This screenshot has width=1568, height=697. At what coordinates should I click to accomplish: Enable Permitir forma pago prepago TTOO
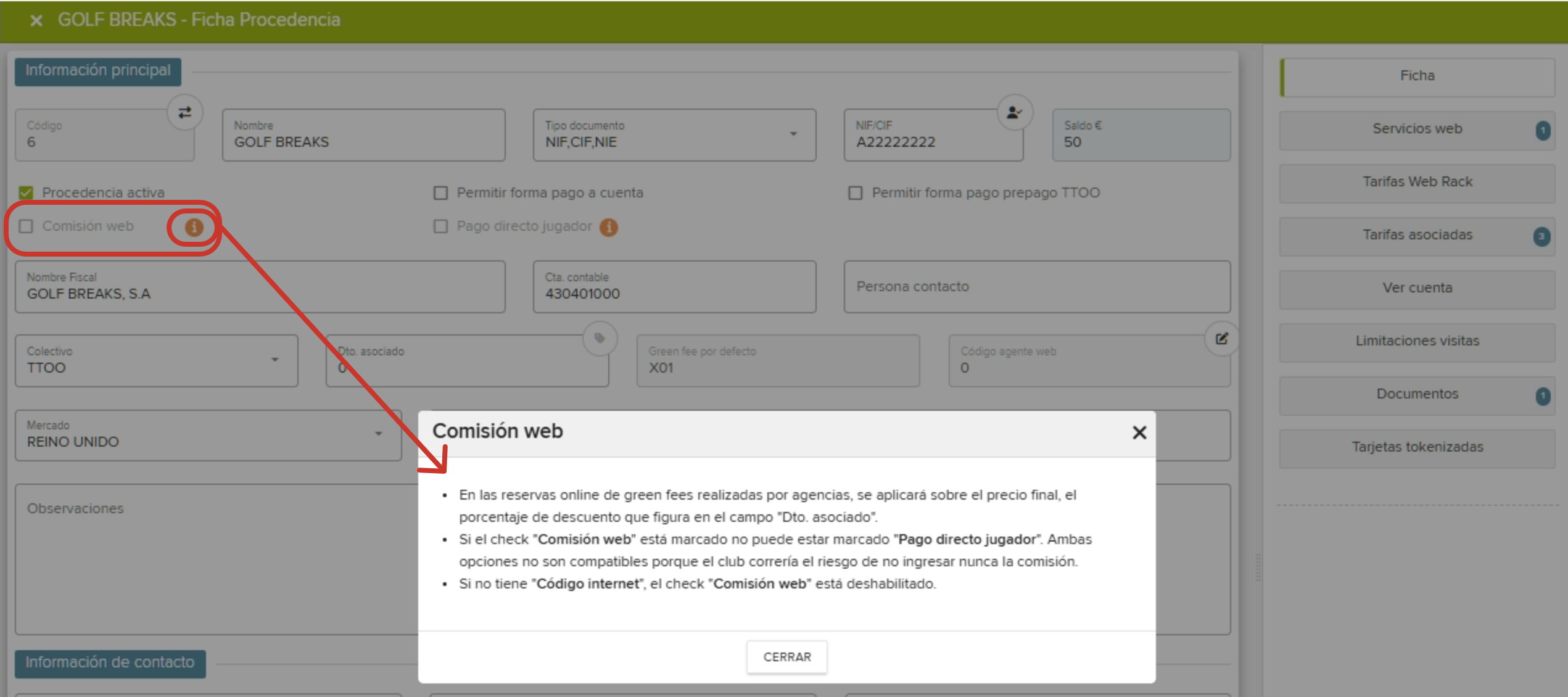(x=855, y=193)
